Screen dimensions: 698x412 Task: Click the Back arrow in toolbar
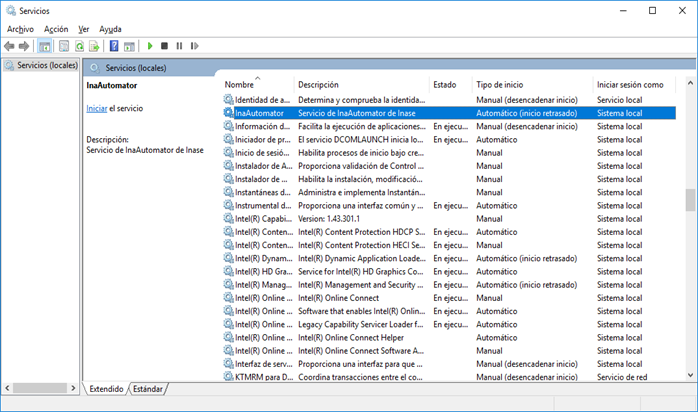[9, 46]
